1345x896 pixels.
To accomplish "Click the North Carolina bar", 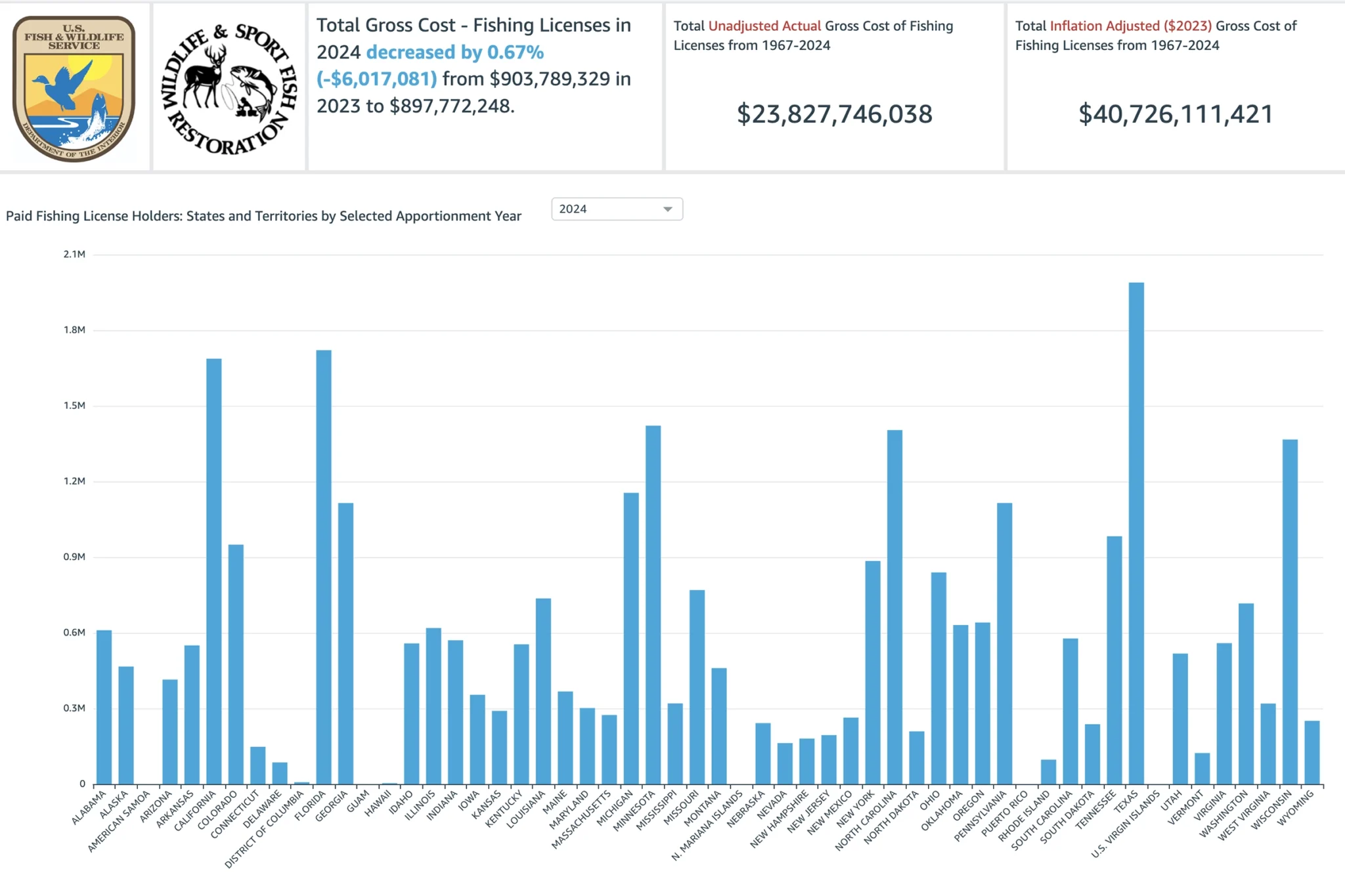I will (894, 607).
